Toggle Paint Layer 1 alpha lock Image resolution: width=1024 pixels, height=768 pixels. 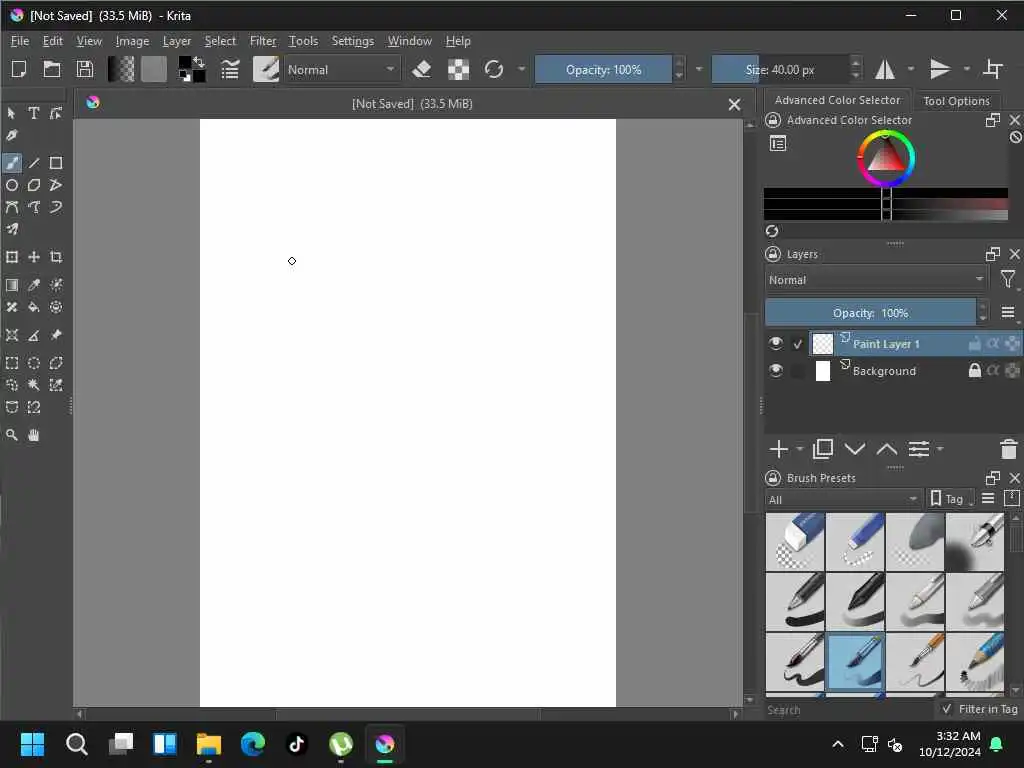pyautogui.click(x=993, y=344)
